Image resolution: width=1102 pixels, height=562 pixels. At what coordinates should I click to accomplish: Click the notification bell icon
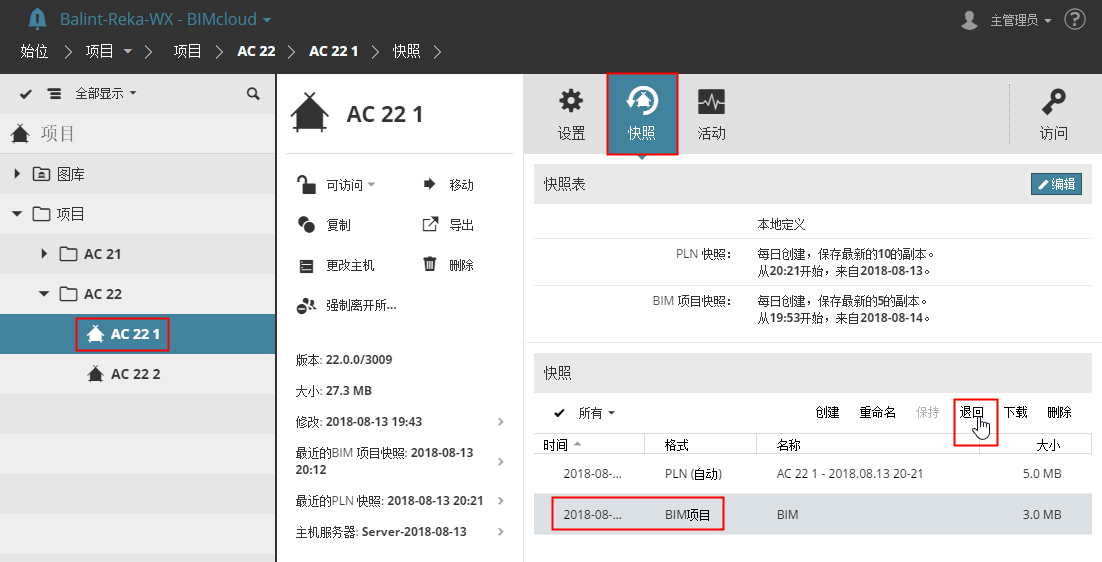(x=37, y=19)
